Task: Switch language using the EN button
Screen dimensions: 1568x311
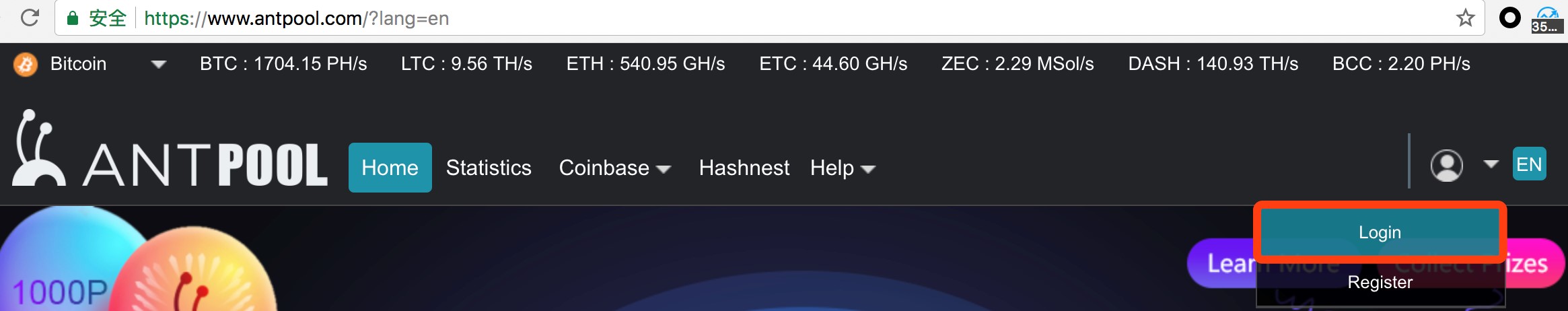Action: pos(1529,164)
